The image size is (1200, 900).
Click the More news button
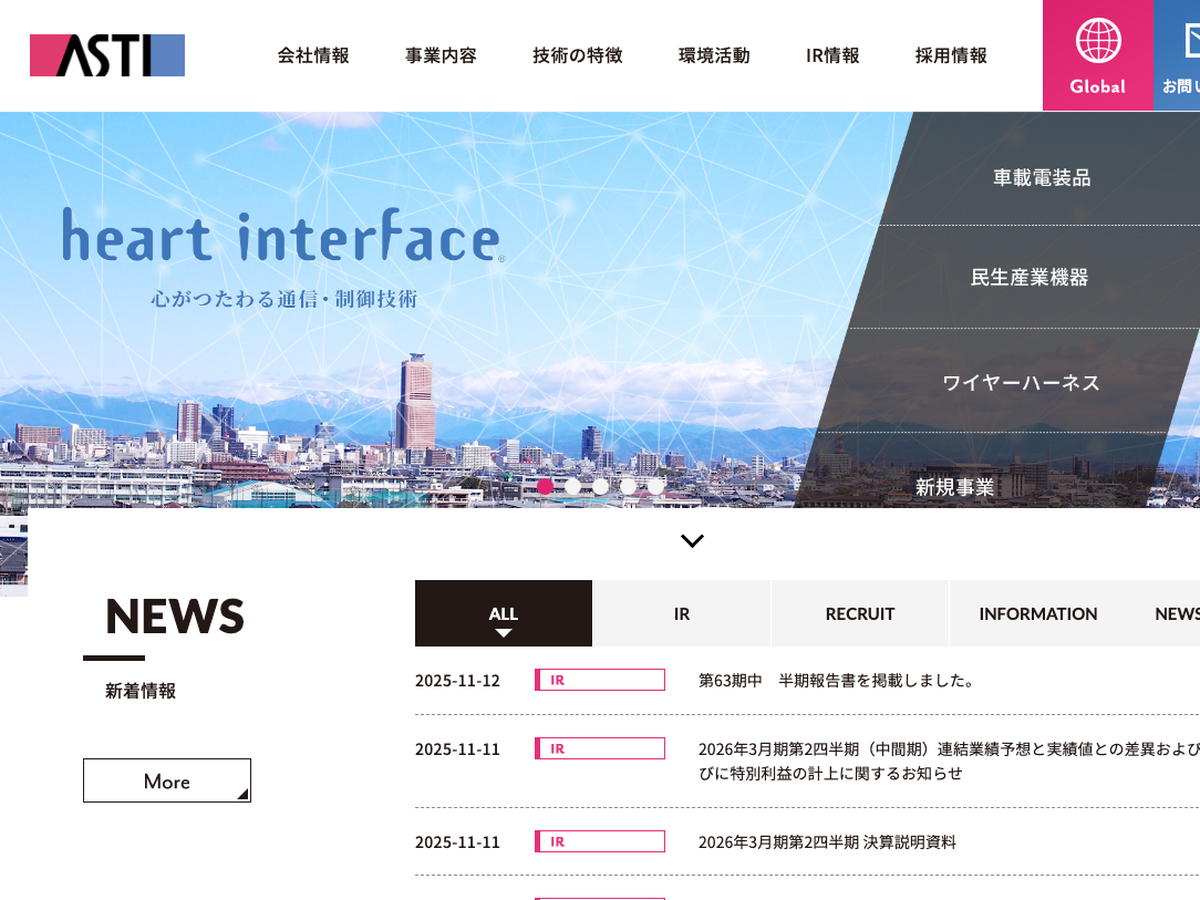[167, 781]
